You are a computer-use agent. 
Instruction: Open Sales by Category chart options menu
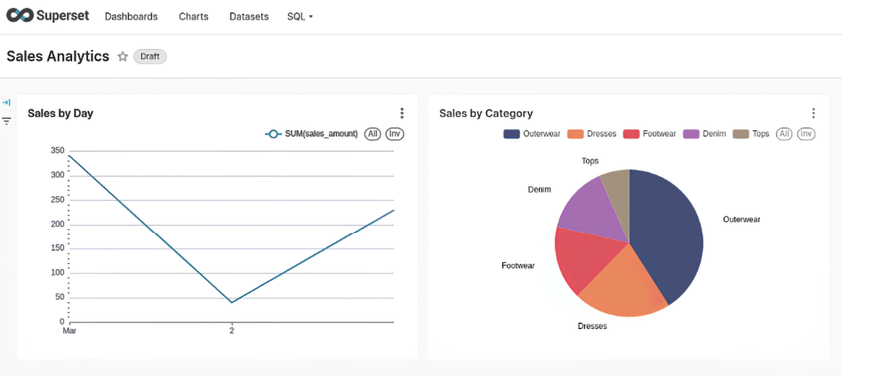[x=813, y=113]
